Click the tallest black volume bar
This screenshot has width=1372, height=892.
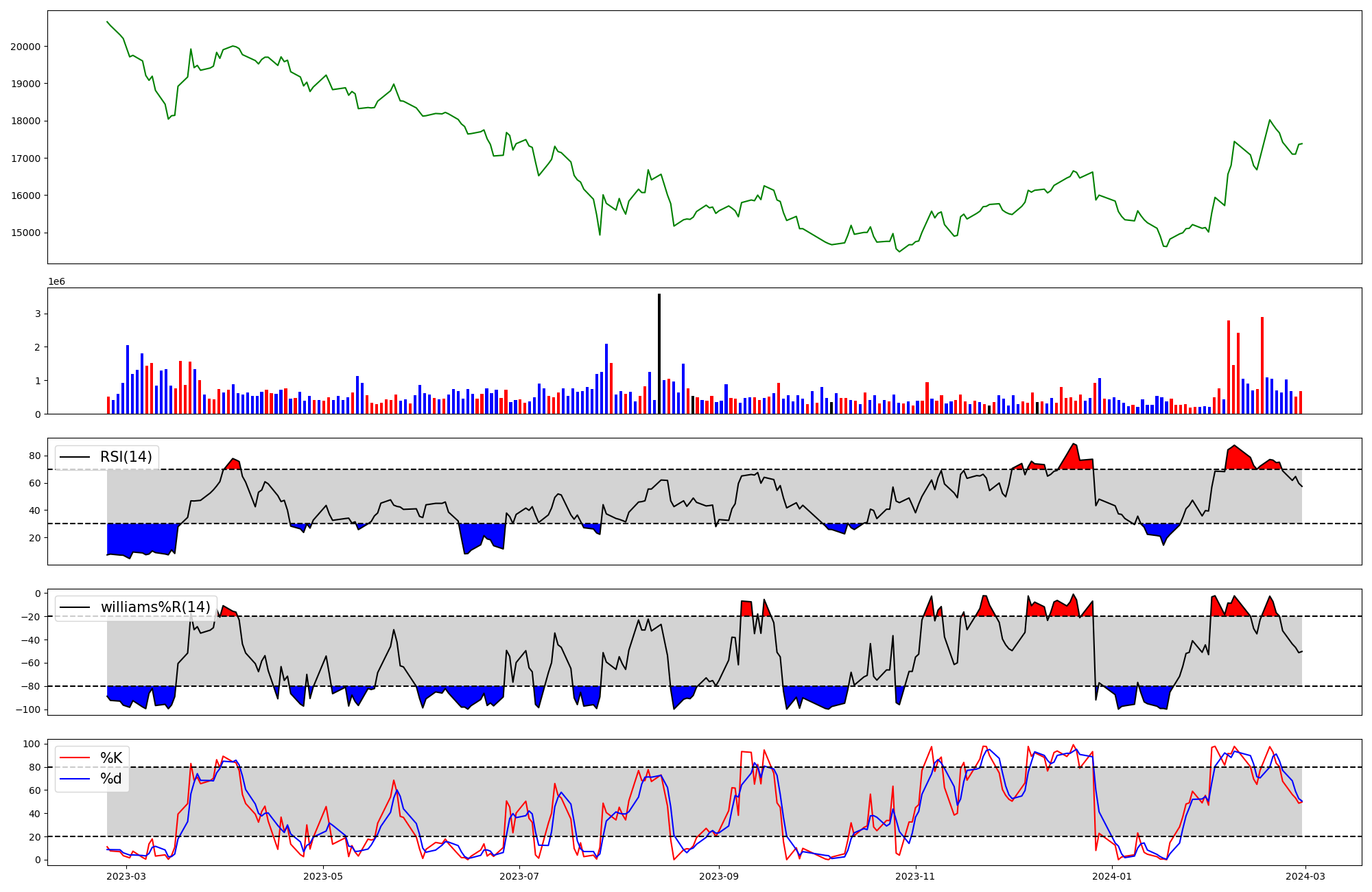tap(659, 353)
